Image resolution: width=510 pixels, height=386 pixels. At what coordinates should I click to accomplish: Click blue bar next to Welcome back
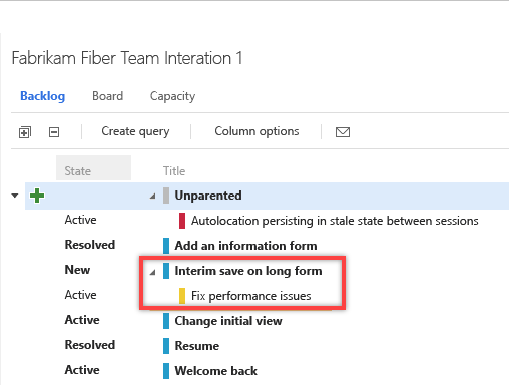tap(166, 371)
